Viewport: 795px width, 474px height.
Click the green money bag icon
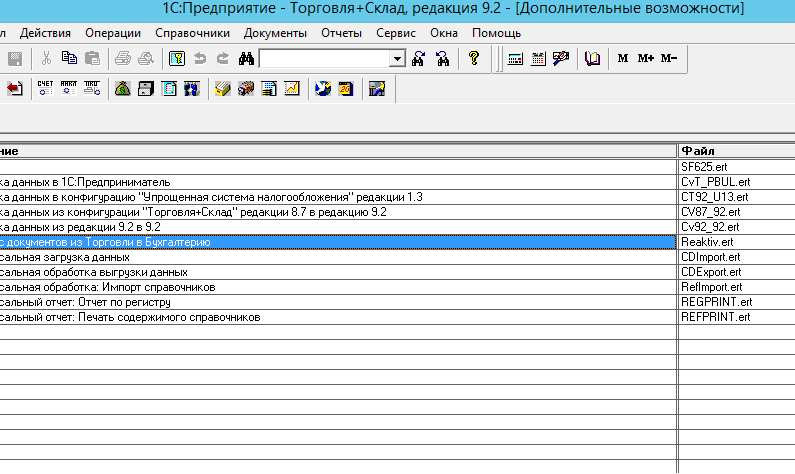[x=122, y=89]
